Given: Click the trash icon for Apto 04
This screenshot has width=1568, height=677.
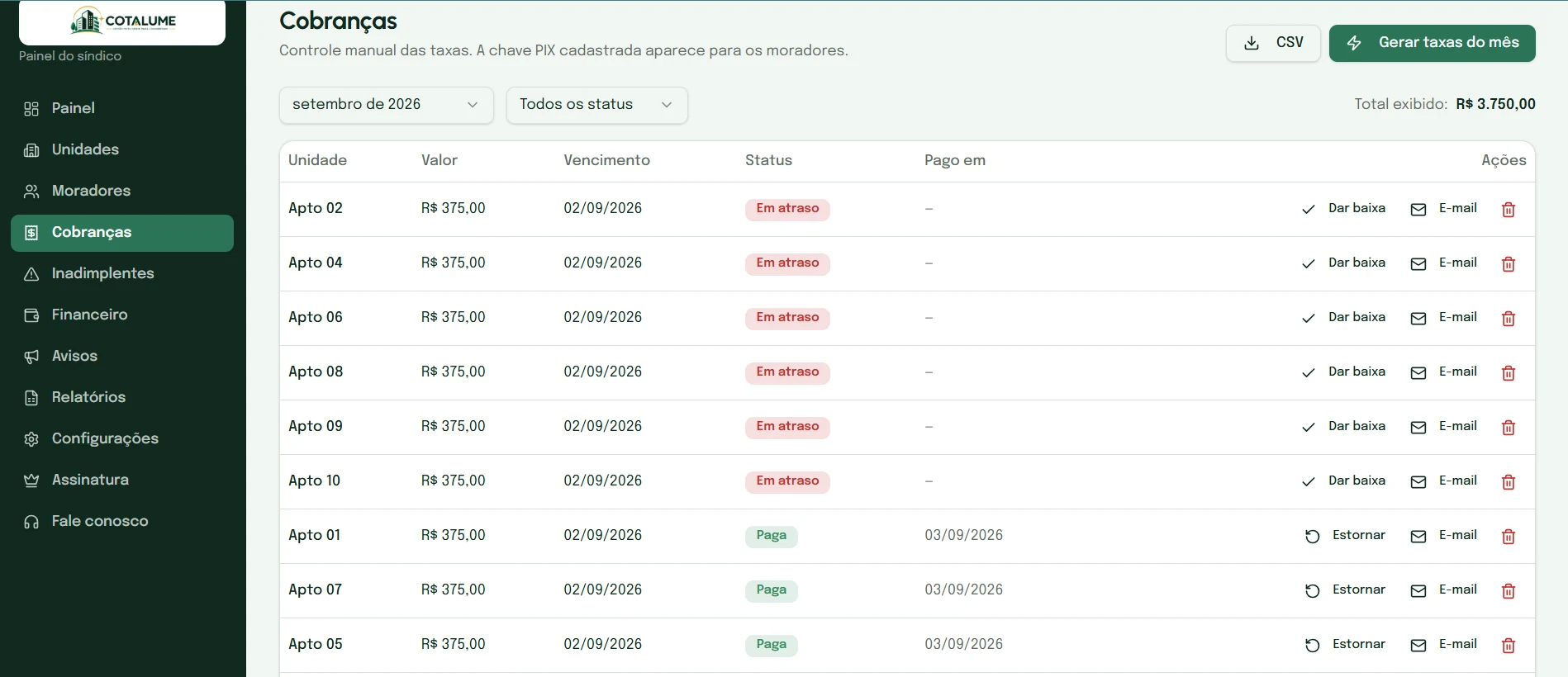Looking at the screenshot, I should [1508, 264].
